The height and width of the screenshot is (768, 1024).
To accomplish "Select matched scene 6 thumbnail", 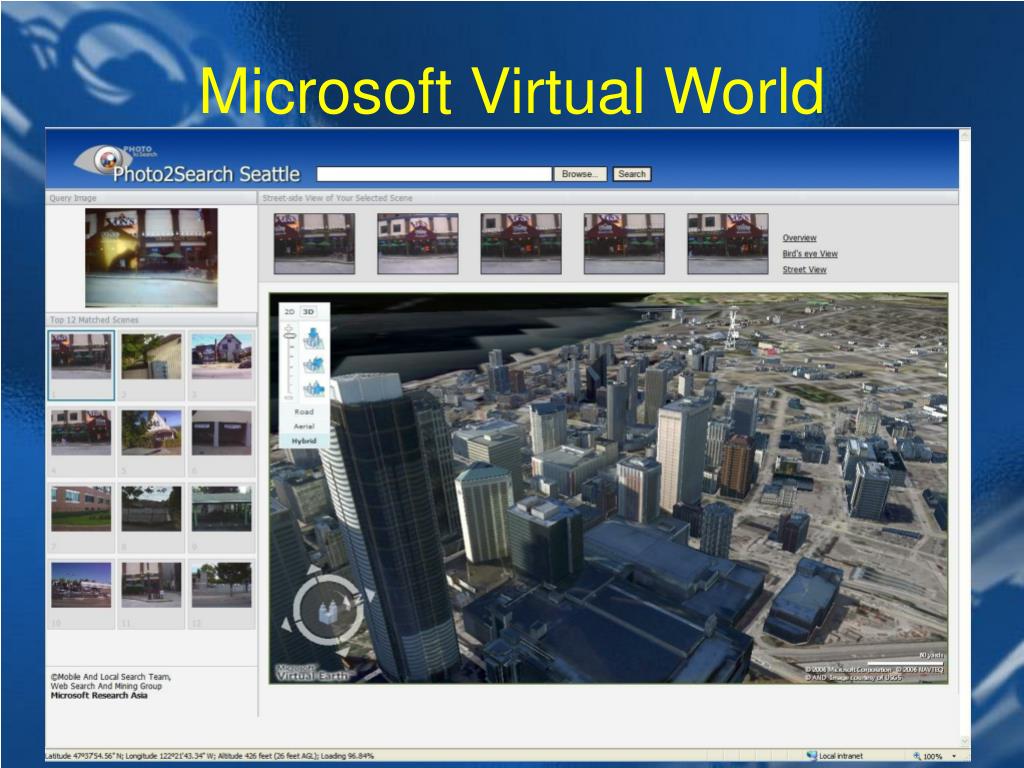I will 221,432.
